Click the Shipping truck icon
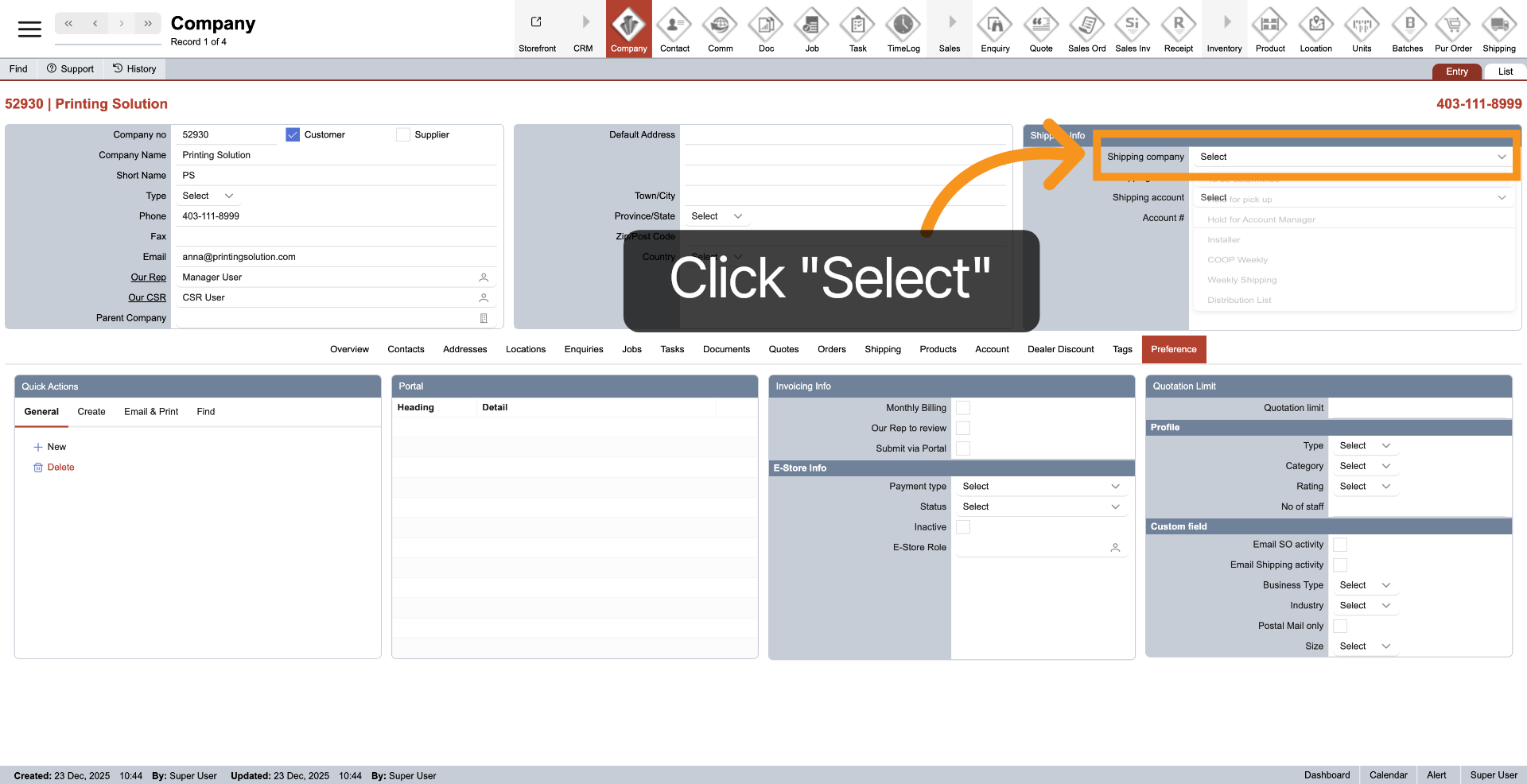The image size is (1527, 784). (1498, 25)
